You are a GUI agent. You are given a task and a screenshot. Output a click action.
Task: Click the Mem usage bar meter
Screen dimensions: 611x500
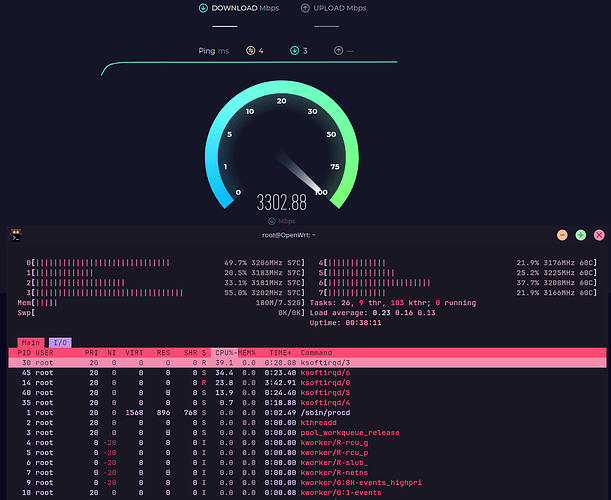click(161, 303)
